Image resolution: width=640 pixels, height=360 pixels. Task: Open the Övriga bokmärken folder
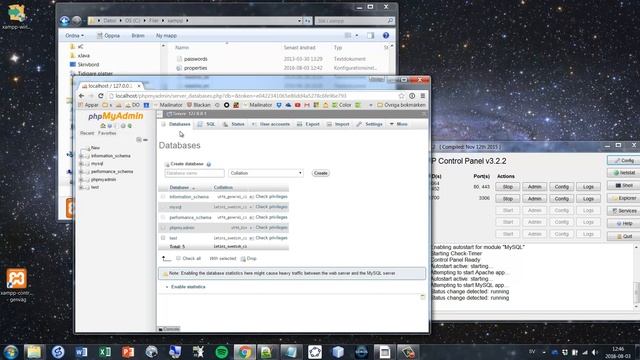click(401, 105)
